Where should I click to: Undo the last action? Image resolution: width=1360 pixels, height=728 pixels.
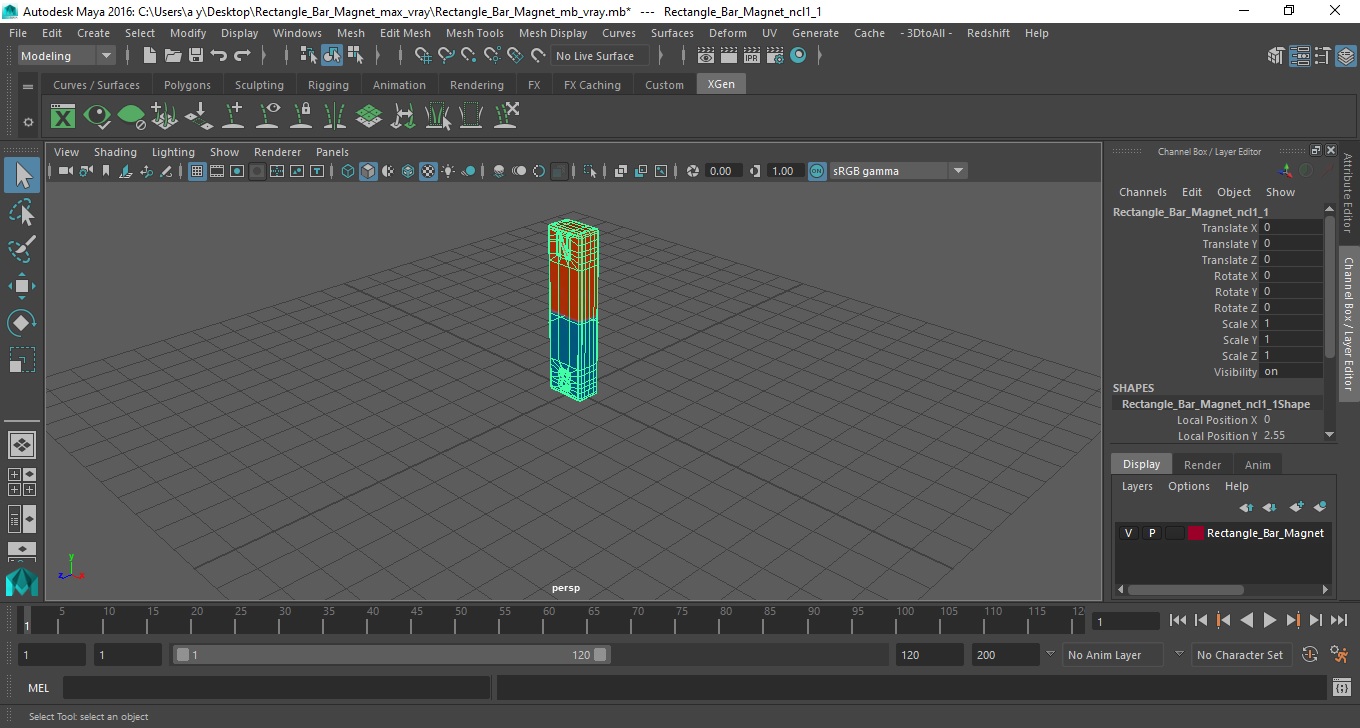point(218,56)
